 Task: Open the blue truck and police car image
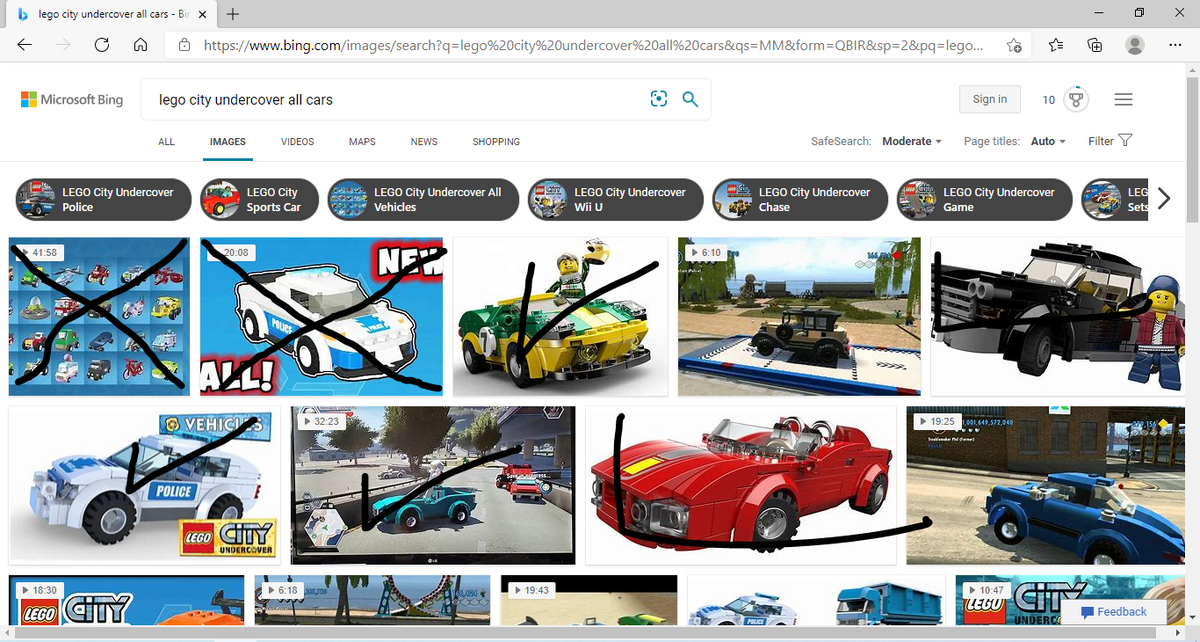click(x=816, y=599)
